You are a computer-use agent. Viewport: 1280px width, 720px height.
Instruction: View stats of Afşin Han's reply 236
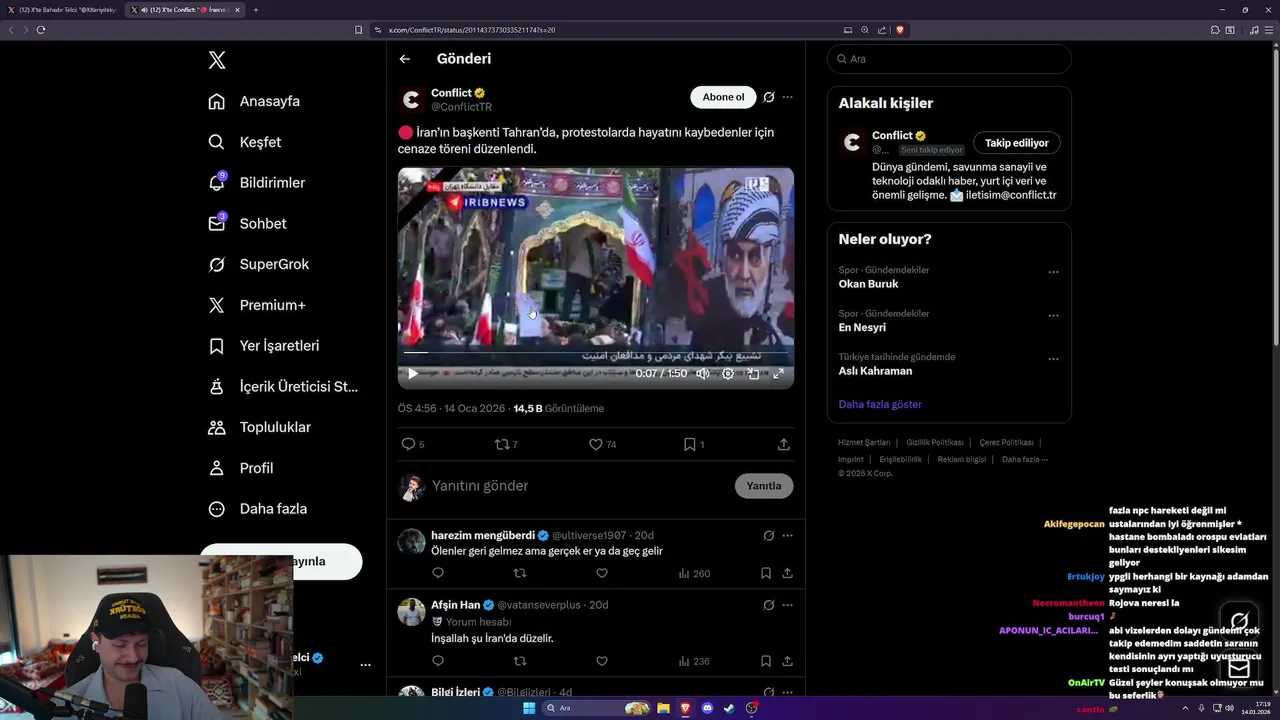tap(694, 661)
